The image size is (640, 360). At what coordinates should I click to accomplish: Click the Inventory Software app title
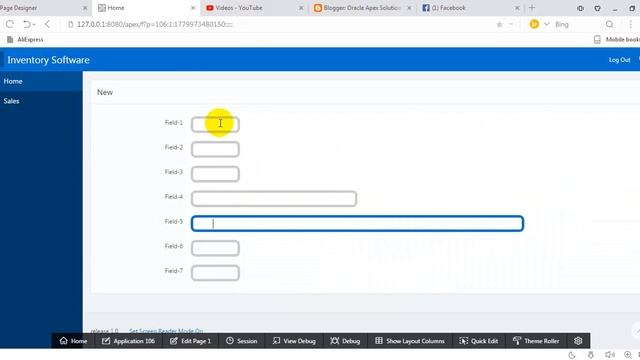48,60
